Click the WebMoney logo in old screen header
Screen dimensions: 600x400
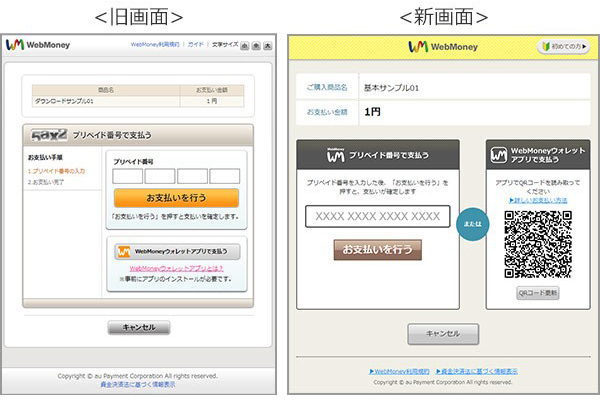pos(35,45)
